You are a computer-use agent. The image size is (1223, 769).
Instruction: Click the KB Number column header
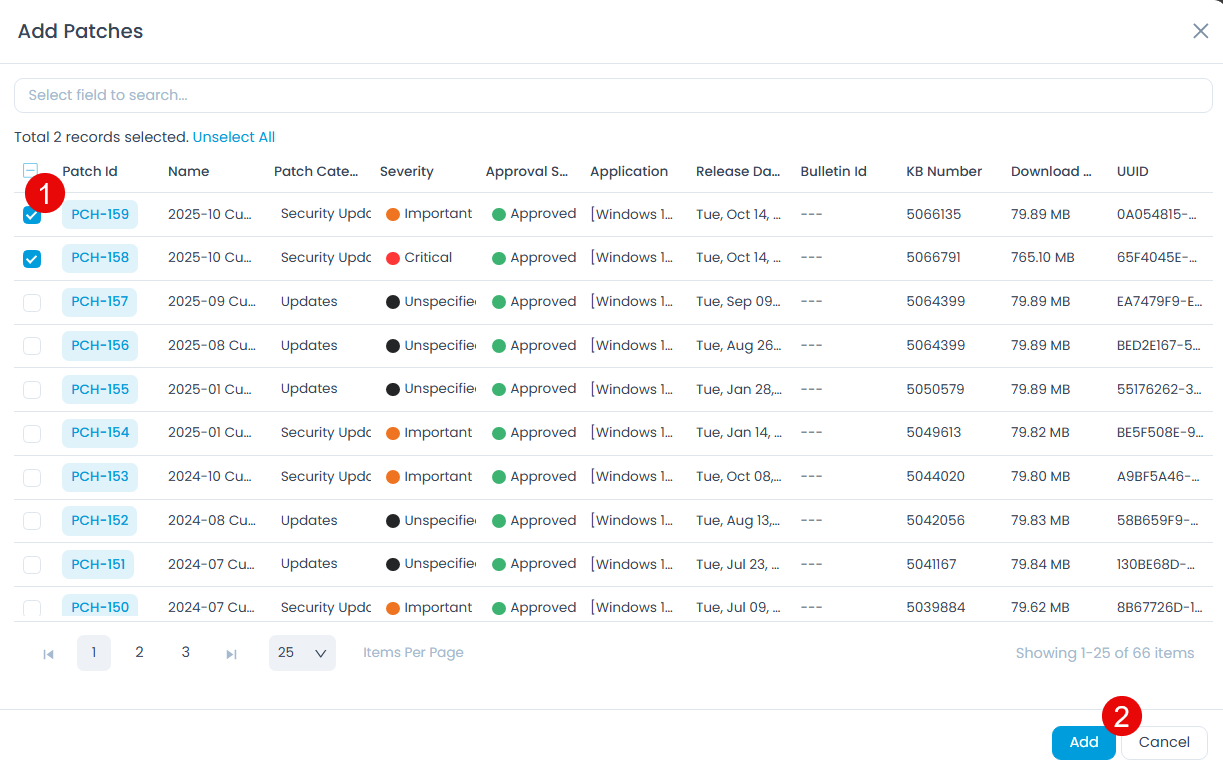[x=943, y=171]
